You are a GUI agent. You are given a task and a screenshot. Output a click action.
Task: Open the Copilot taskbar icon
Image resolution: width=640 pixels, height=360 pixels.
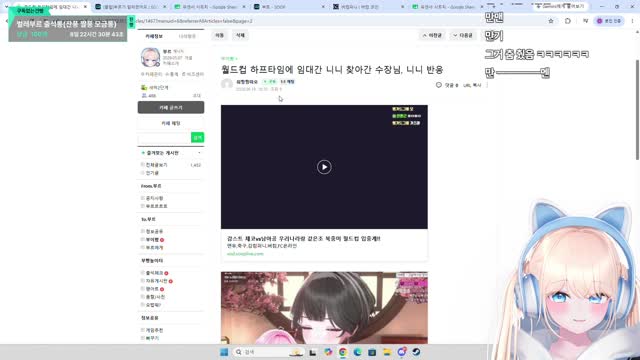point(328,352)
